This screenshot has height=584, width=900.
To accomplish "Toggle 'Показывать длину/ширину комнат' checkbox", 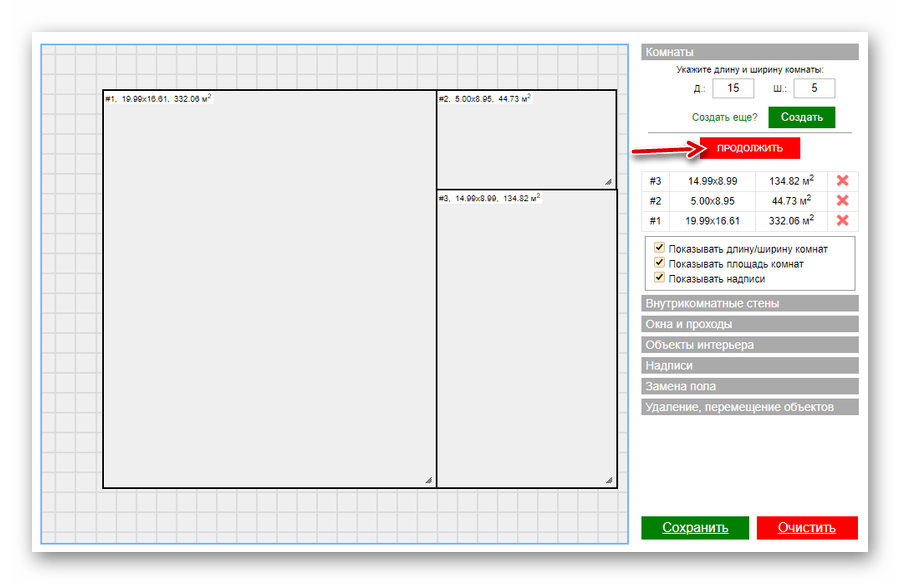I will click(x=659, y=248).
